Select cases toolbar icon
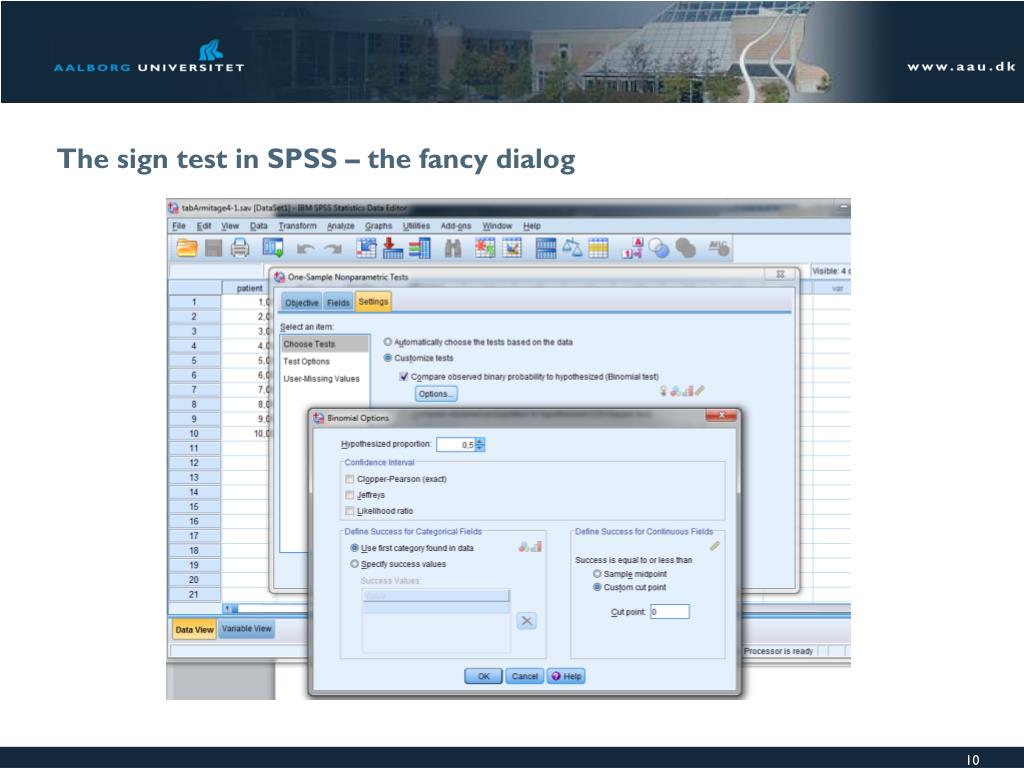Viewport: 1024px width, 768px height. [598, 248]
